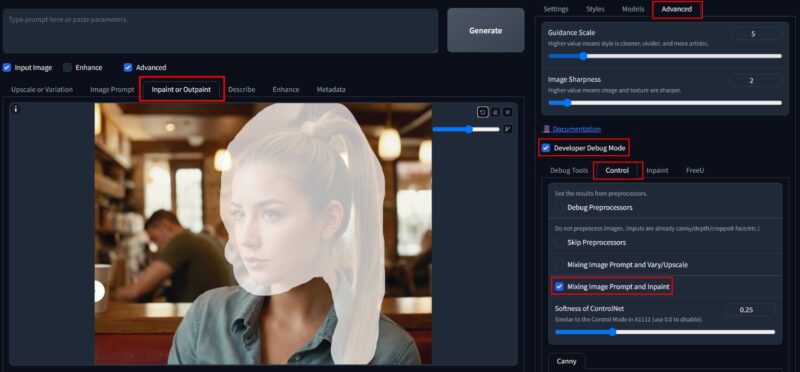The width and height of the screenshot is (800, 372).
Task: Toggle the Input Image checkbox
Action: 7,67
